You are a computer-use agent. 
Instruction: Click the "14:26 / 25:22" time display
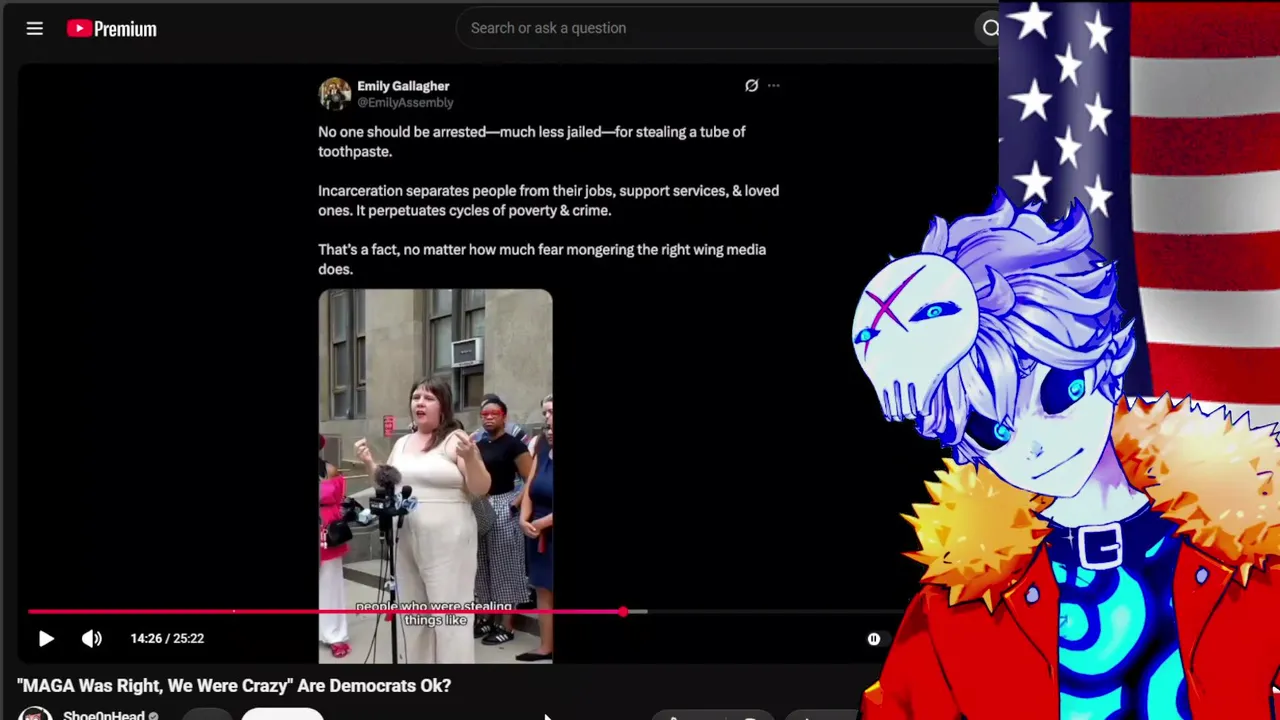pyautogui.click(x=167, y=638)
